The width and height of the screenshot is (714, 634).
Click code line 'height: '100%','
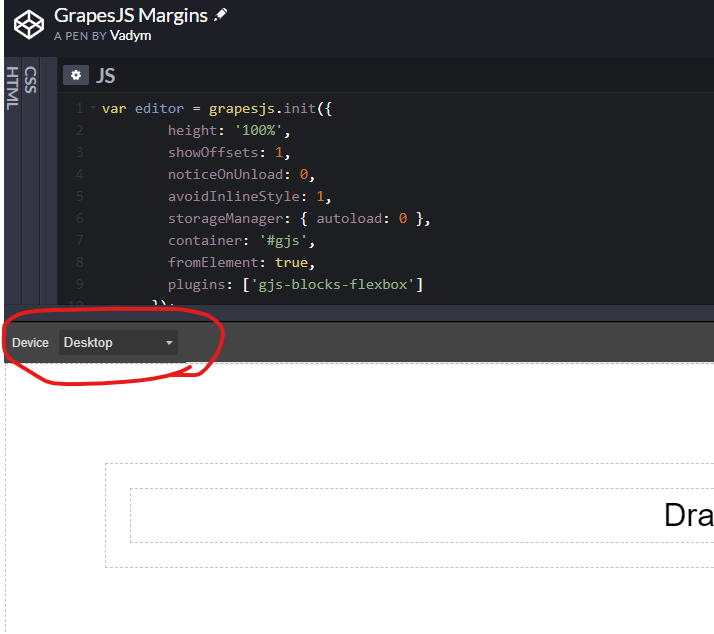pos(229,131)
